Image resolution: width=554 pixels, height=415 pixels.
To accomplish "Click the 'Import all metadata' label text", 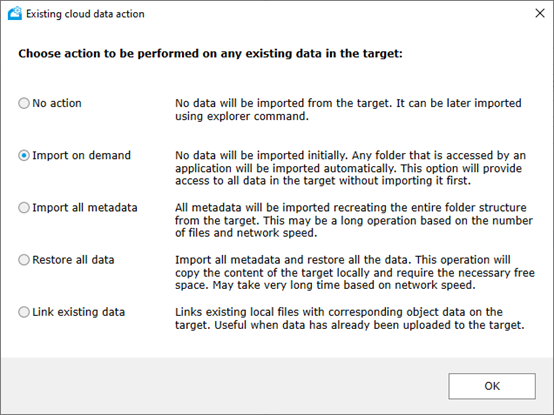I will (x=85, y=208).
